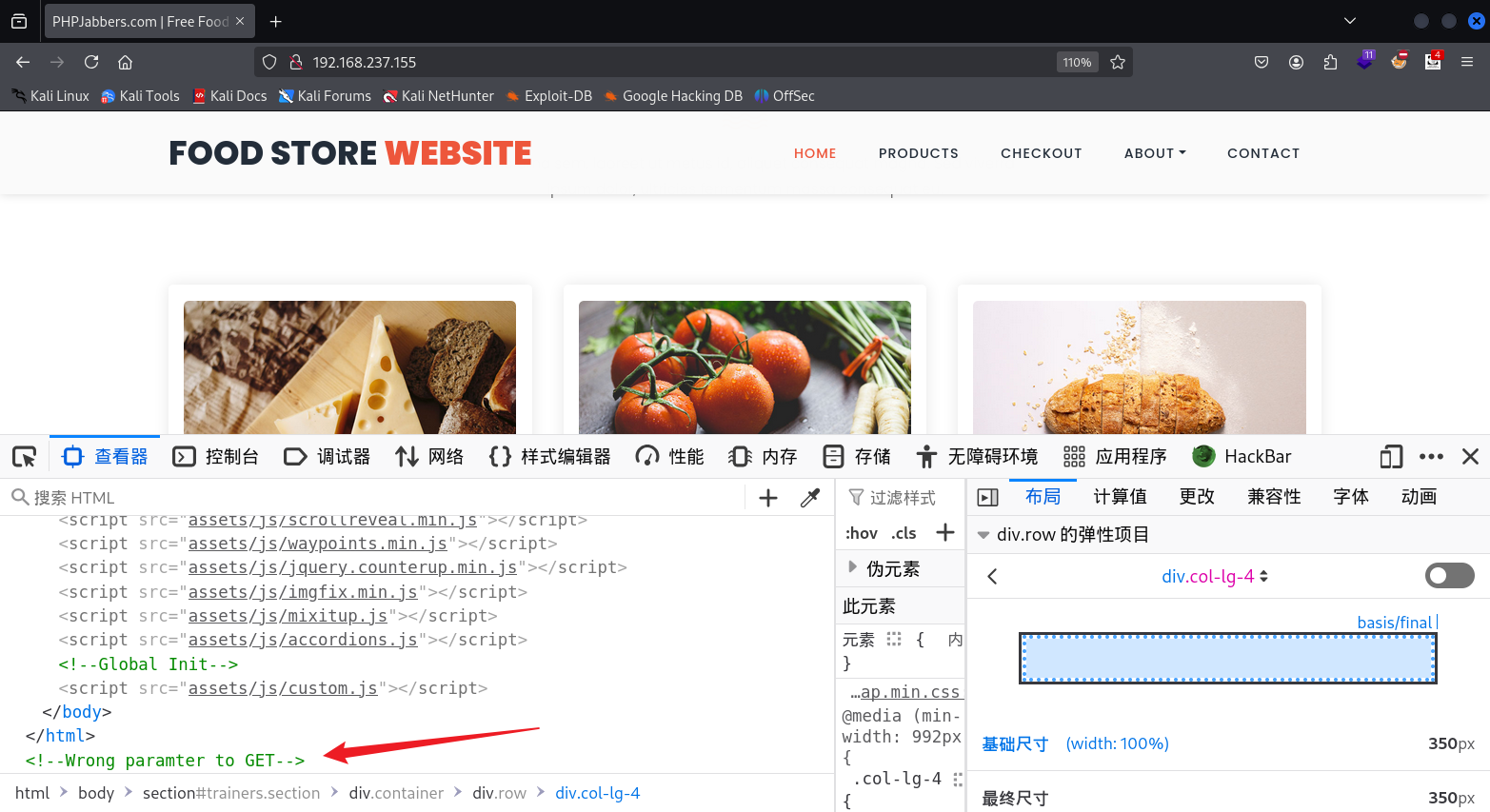Switch to the Animations (动画) tab
1490x812 pixels.
pyautogui.click(x=1419, y=497)
